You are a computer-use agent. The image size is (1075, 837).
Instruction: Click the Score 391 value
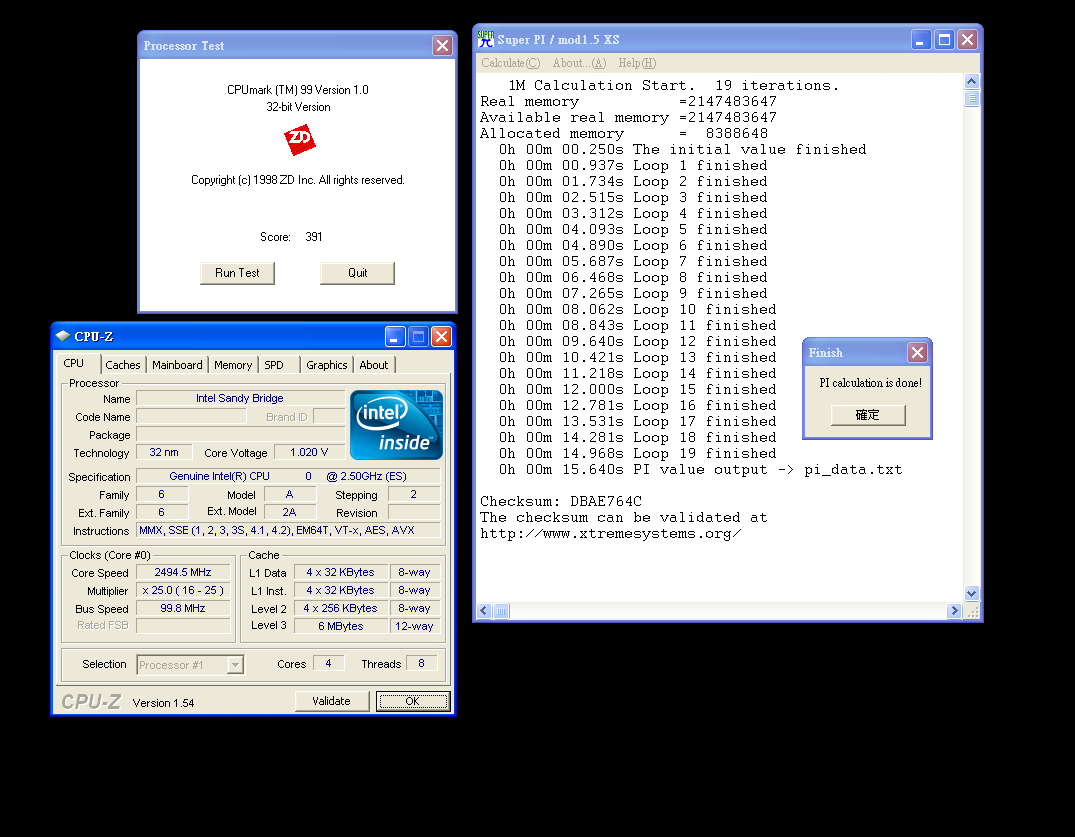313,237
